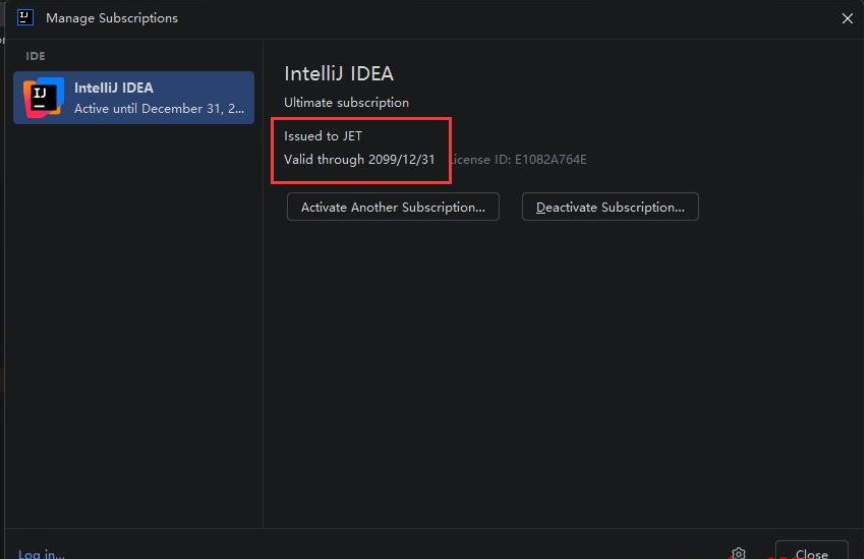Click the 'Issued to JET' text
This screenshot has width=864, height=559.
tap(323, 136)
